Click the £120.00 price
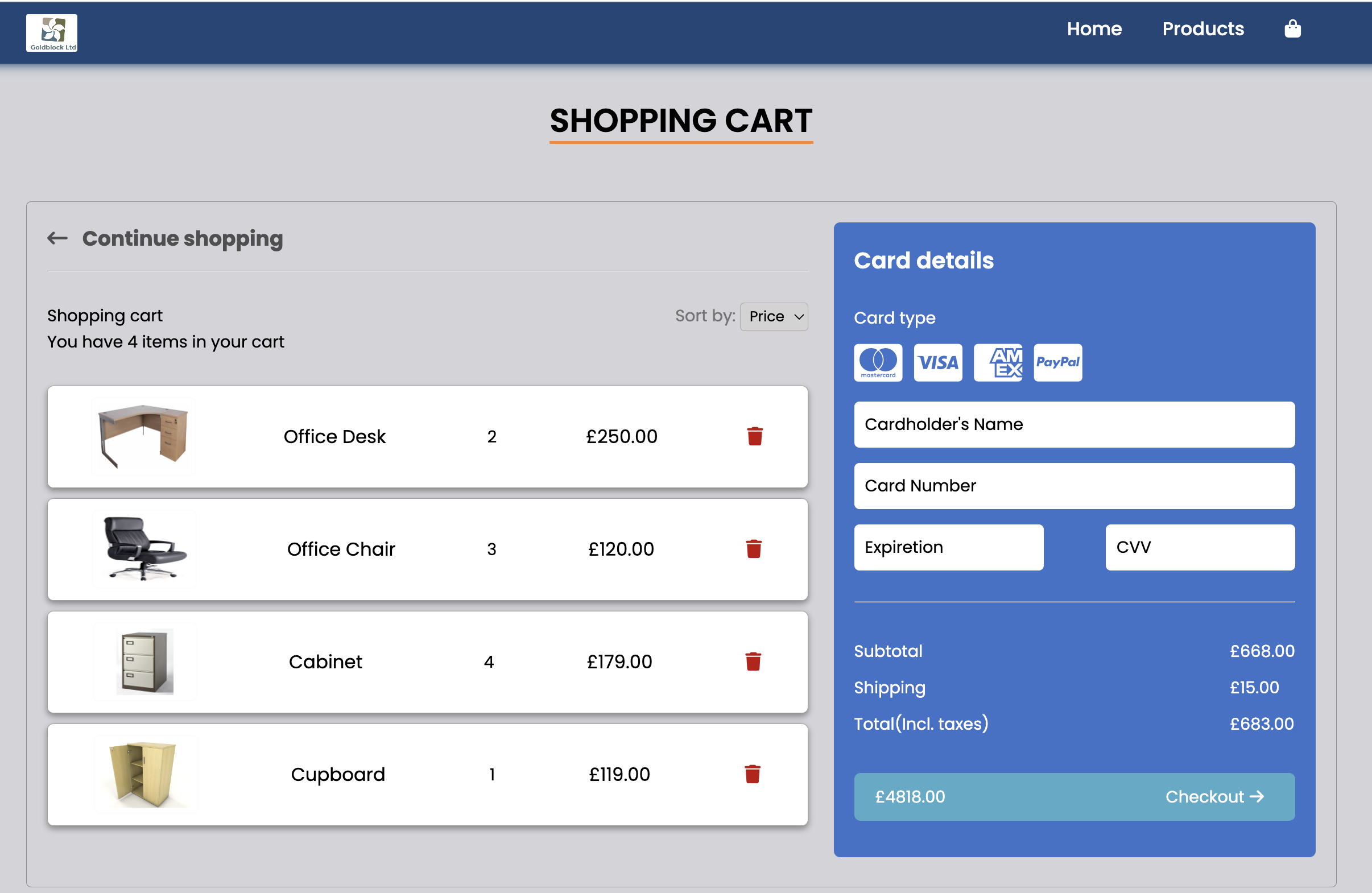This screenshot has width=1372, height=893. click(x=621, y=549)
